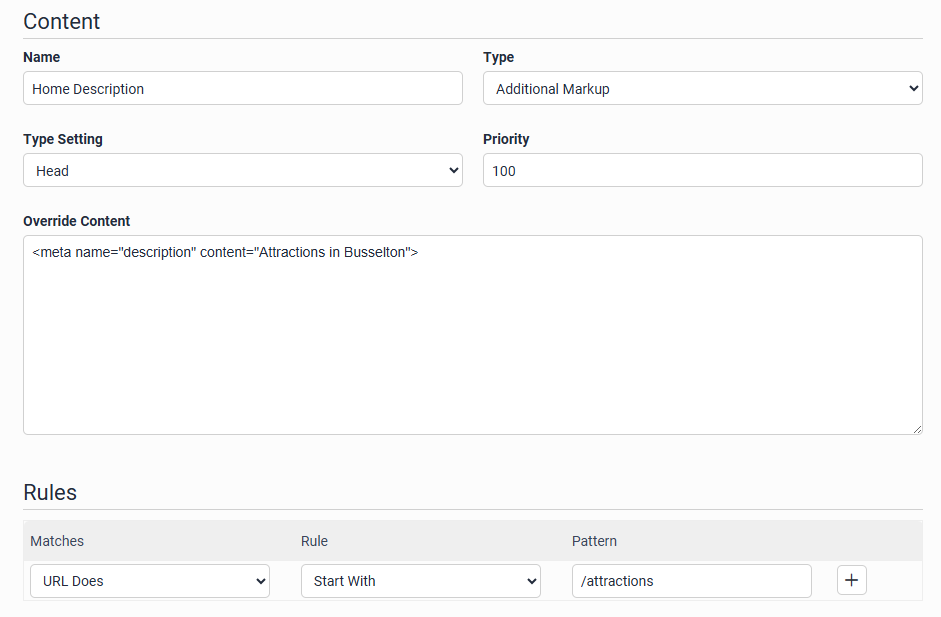Open the Type dropdown showing Additional Markup
Image resolution: width=941 pixels, height=617 pixels.
click(702, 89)
